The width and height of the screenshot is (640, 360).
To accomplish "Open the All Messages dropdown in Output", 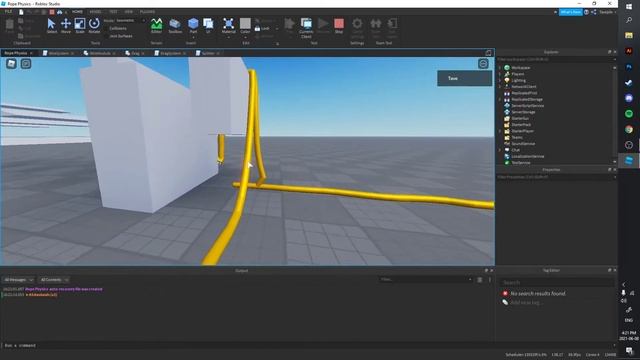I will [x=18, y=280].
